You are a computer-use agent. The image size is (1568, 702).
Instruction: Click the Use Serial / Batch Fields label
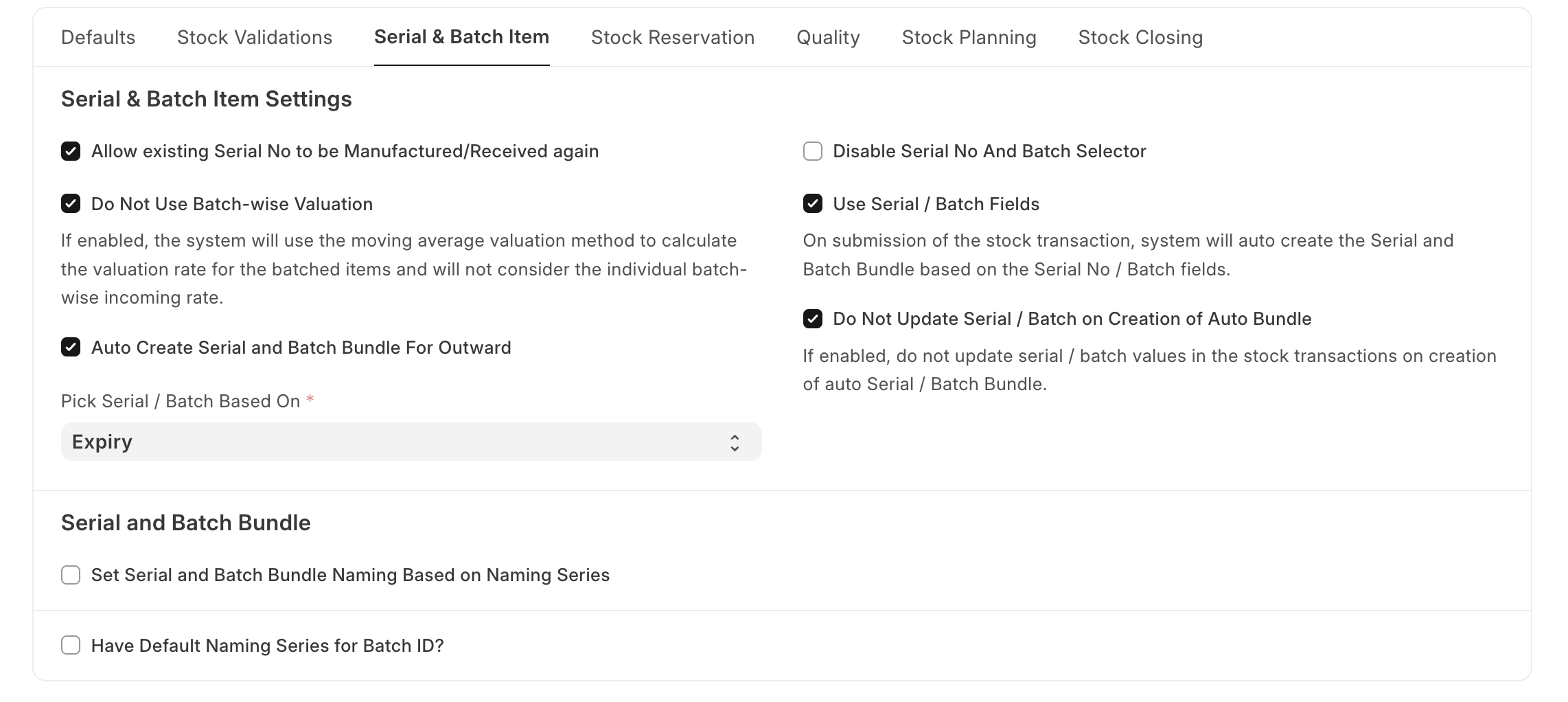point(936,204)
